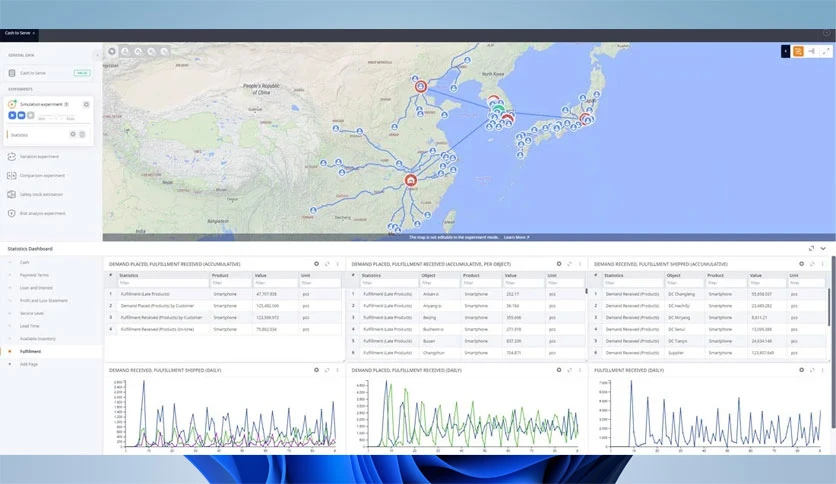Open settings of Fulfillment Shipped Accumulative table

(801, 264)
